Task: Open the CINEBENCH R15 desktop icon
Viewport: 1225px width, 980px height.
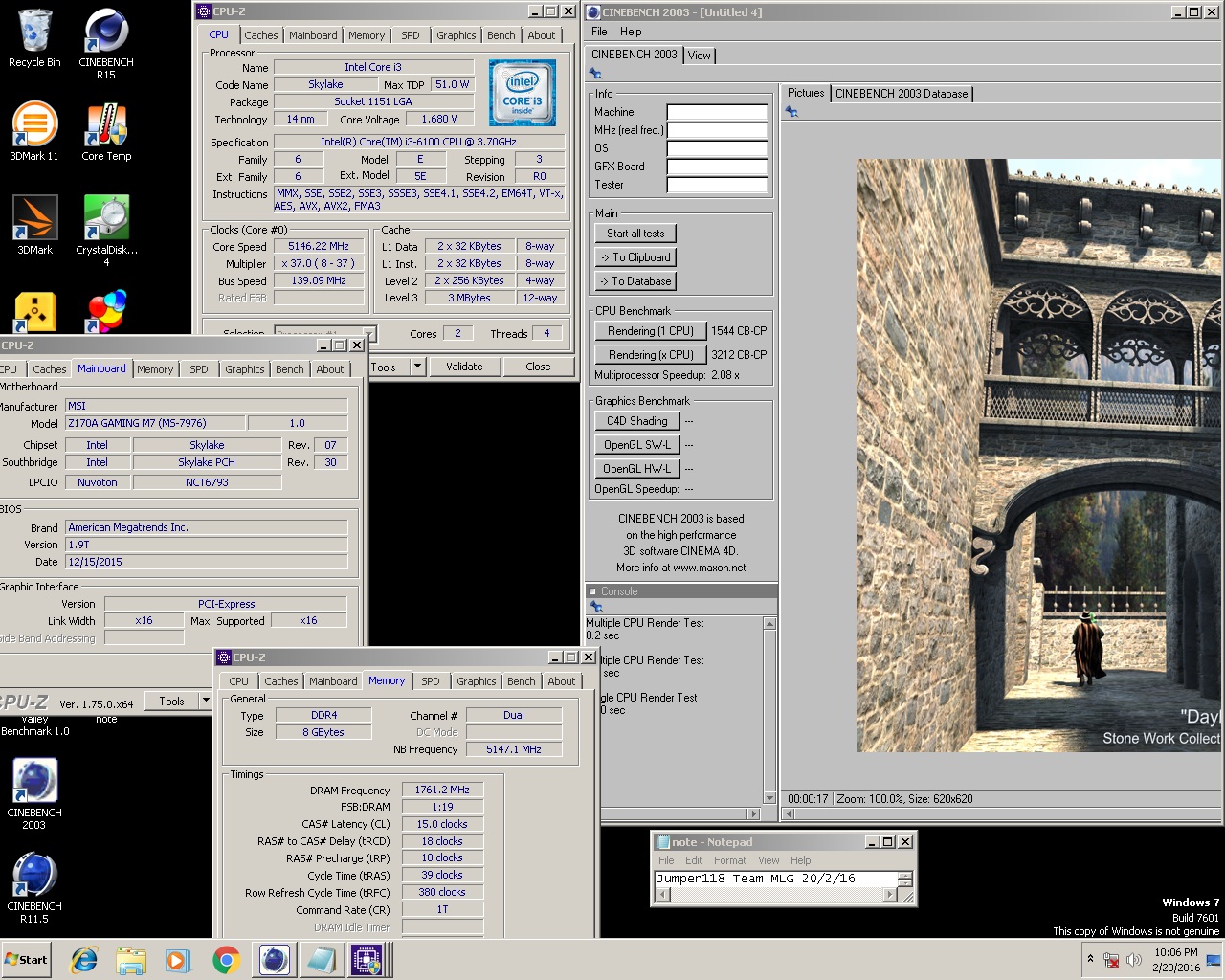Action: click(x=106, y=44)
